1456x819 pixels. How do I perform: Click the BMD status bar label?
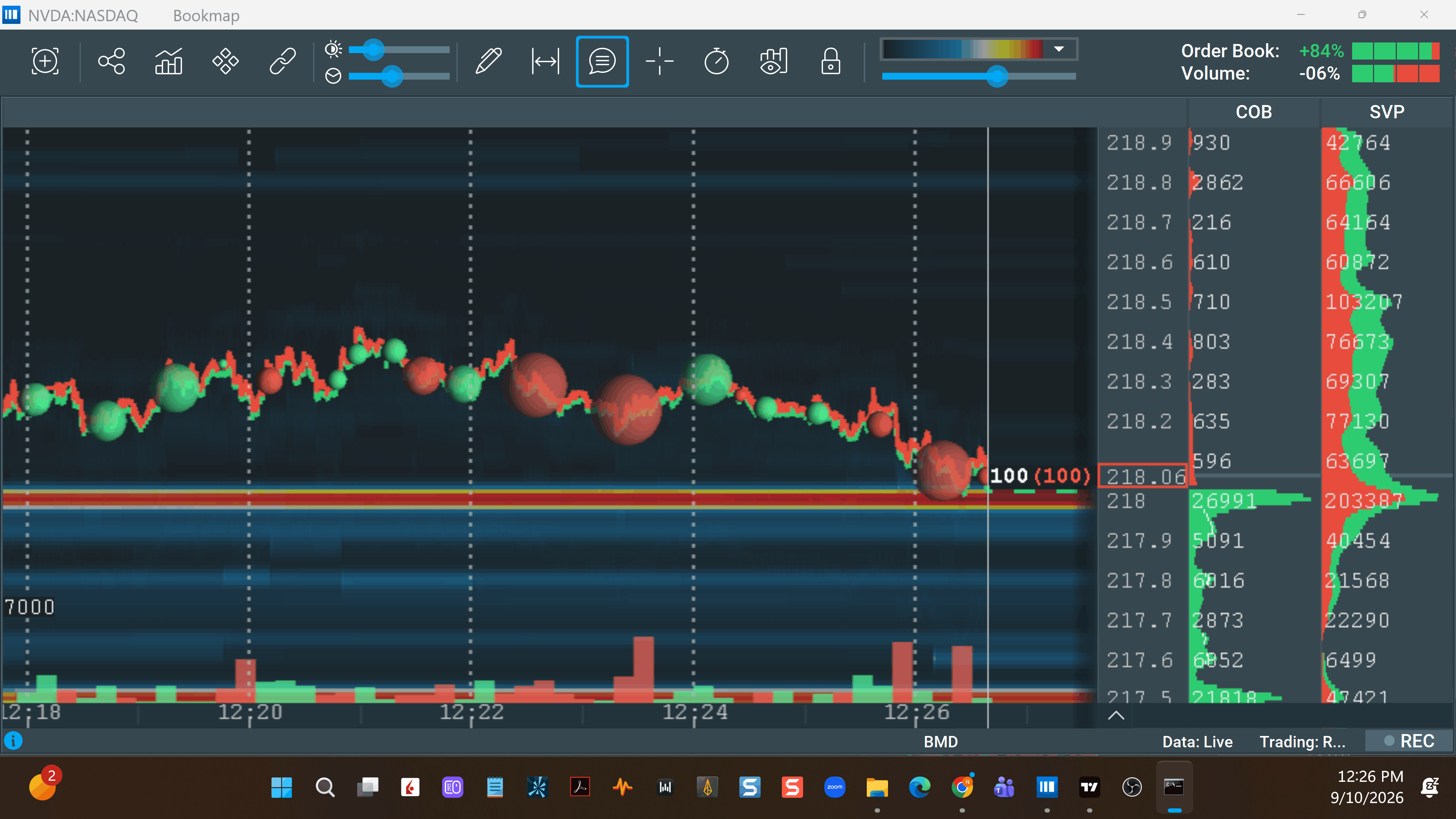(940, 742)
